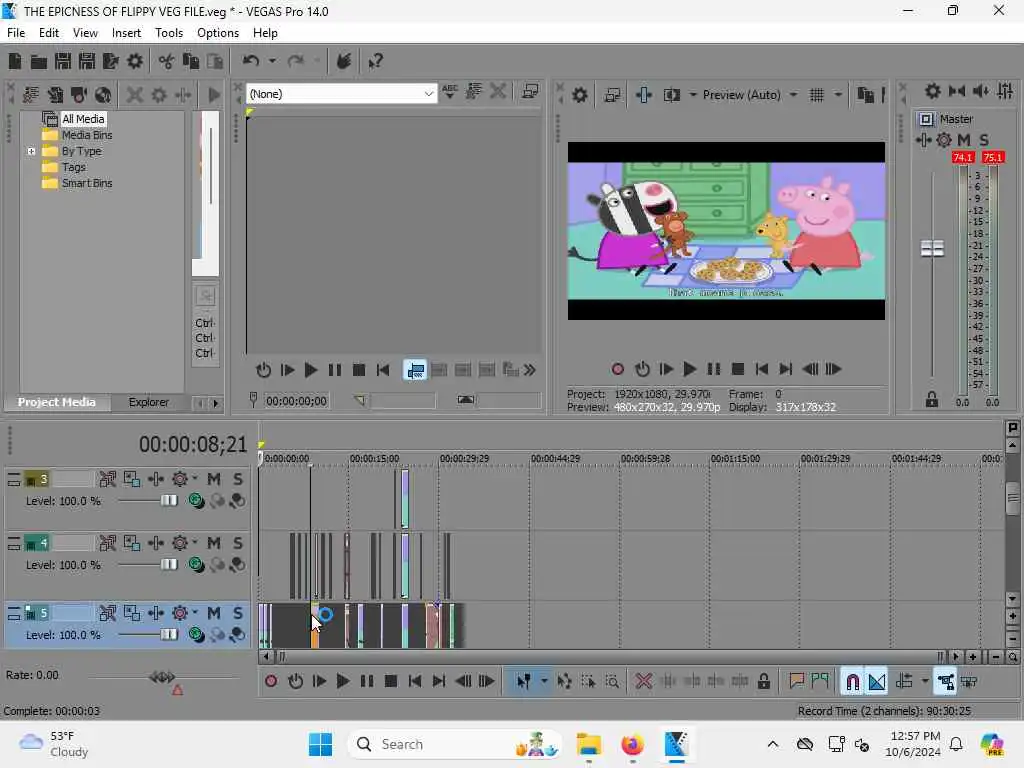The width and height of the screenshot is (1024, 768).
Task: Open Split Screen View dropdown arrow in preview
Action: [693, 95]
